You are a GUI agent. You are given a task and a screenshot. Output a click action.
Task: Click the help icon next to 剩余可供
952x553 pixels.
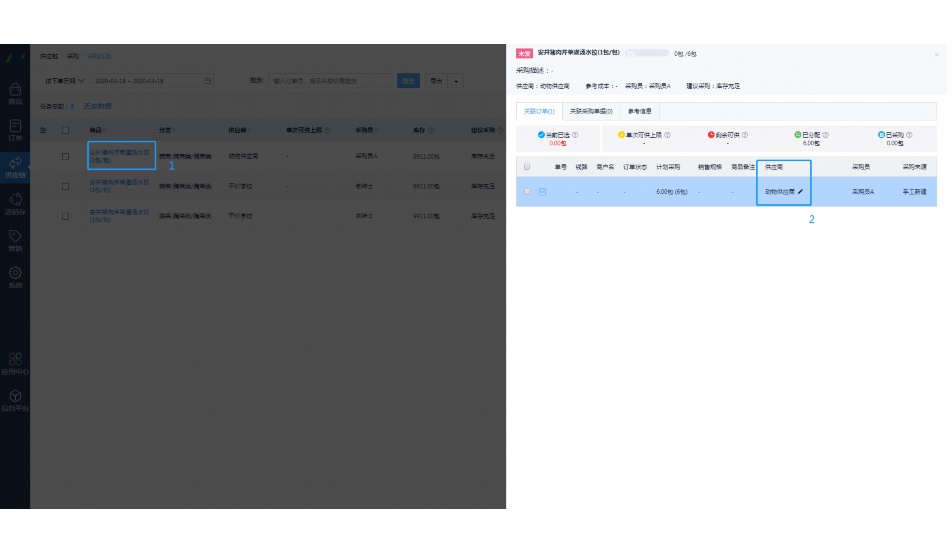click(x=744, y=135)
